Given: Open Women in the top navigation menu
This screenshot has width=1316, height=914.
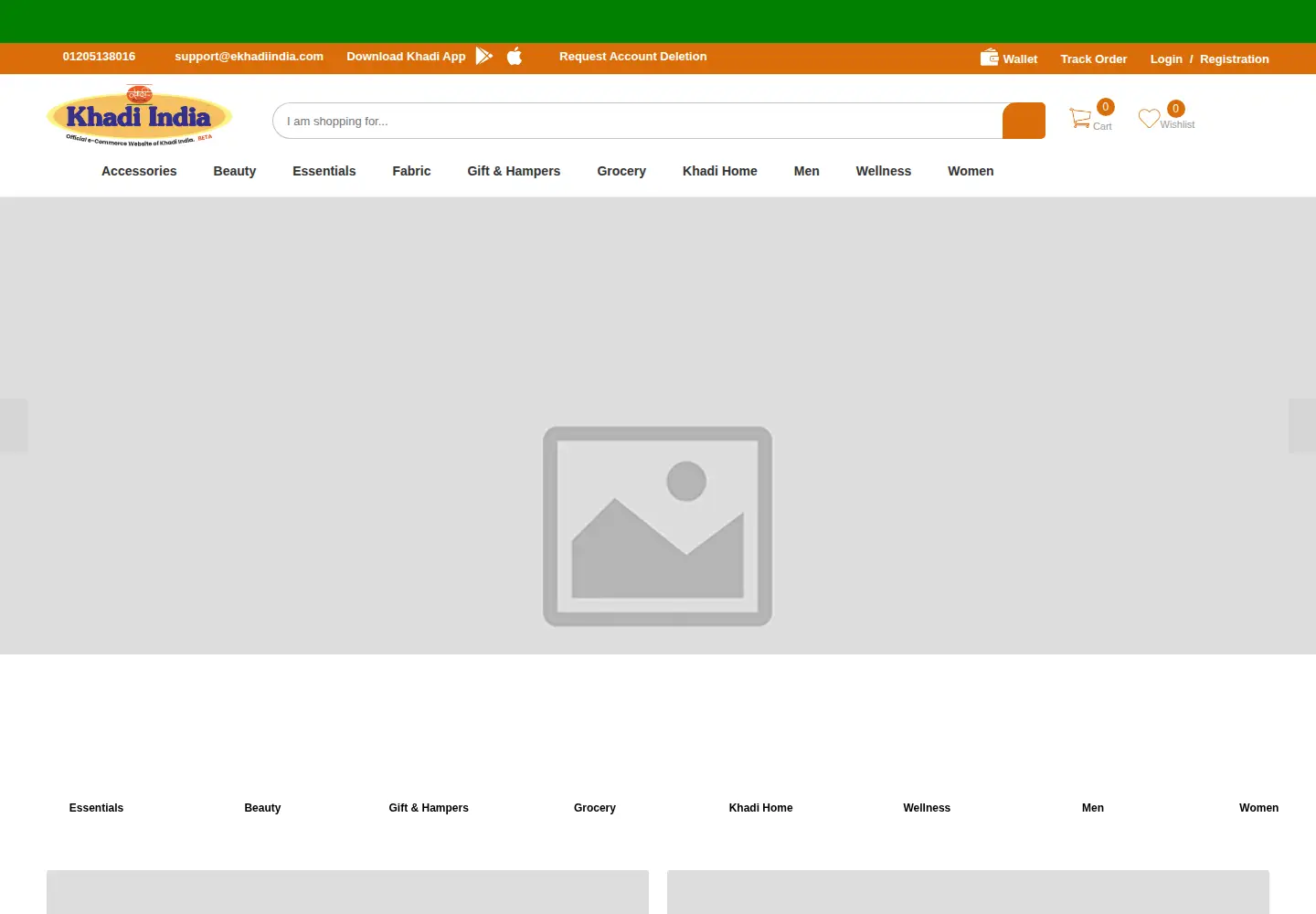Looking at the screenshot, I should pos(971,171).
